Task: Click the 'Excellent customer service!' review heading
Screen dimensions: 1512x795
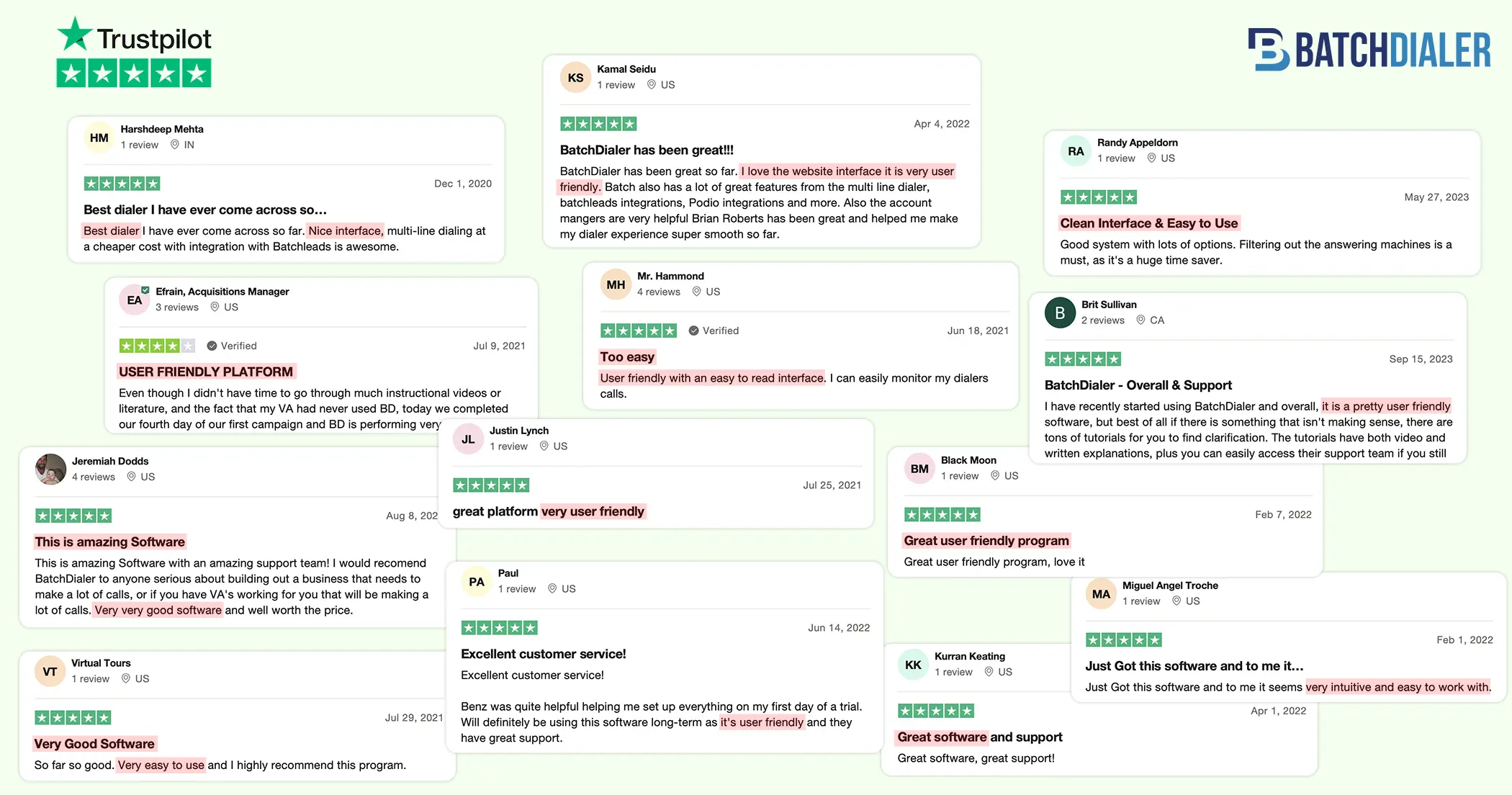Action: point(543,654)
